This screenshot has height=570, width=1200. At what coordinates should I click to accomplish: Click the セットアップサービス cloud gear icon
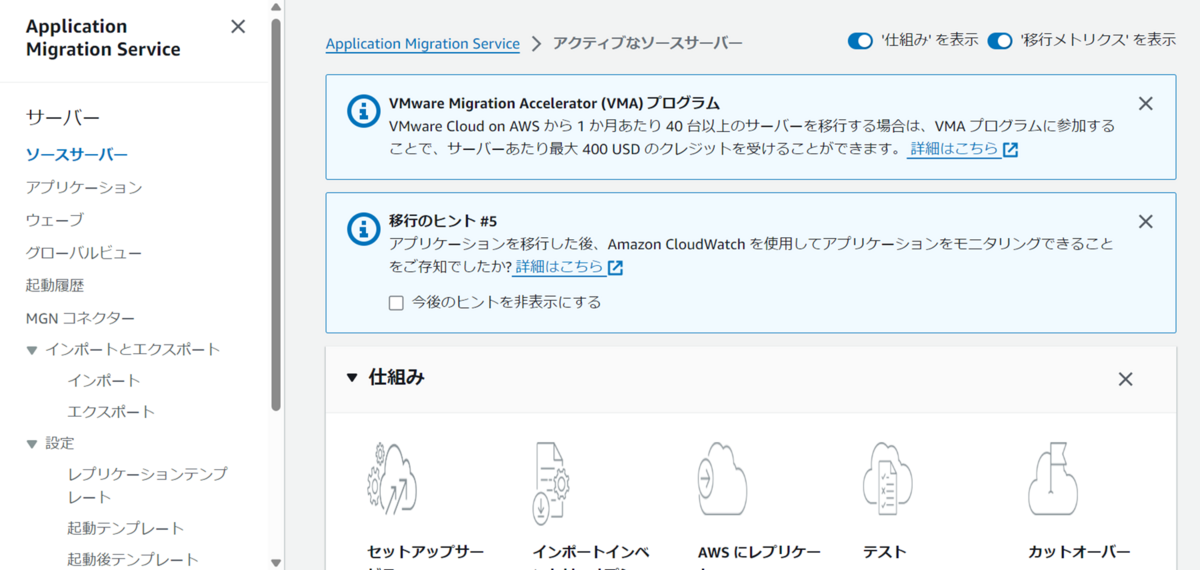(392, 480)
